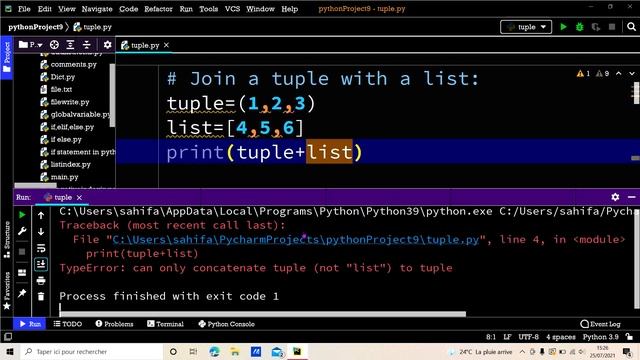Open Run panel gear settings

tap(616, 197)
